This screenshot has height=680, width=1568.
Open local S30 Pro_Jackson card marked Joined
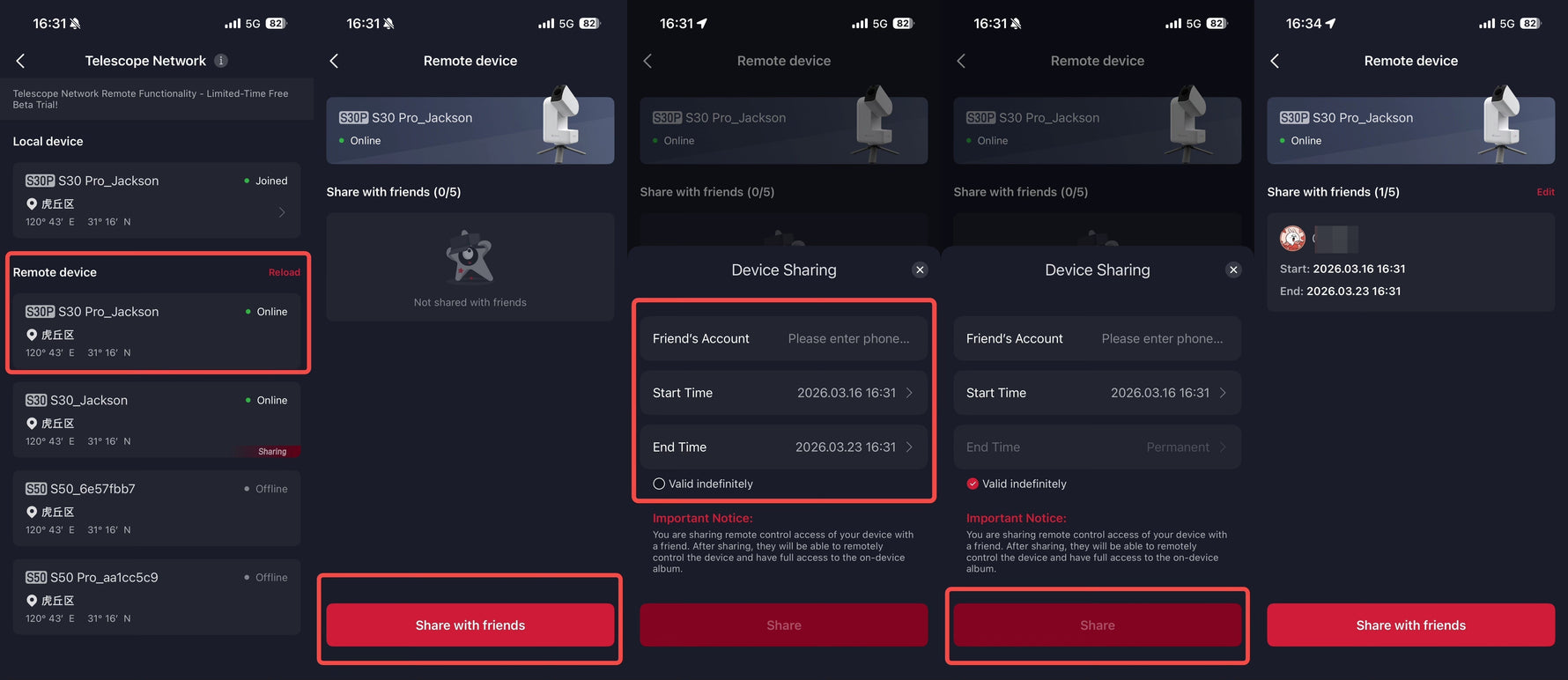pos(157,200)
